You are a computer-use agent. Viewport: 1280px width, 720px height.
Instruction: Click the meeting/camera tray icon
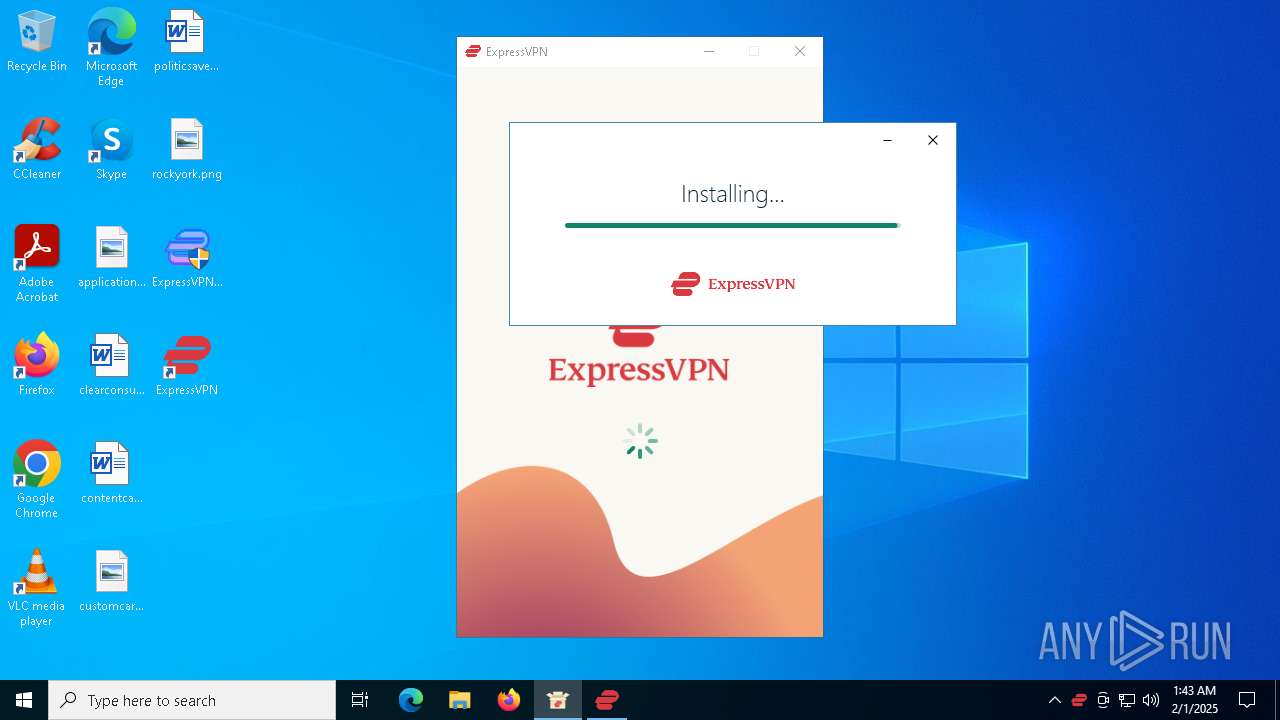(x=1103, y=700)
